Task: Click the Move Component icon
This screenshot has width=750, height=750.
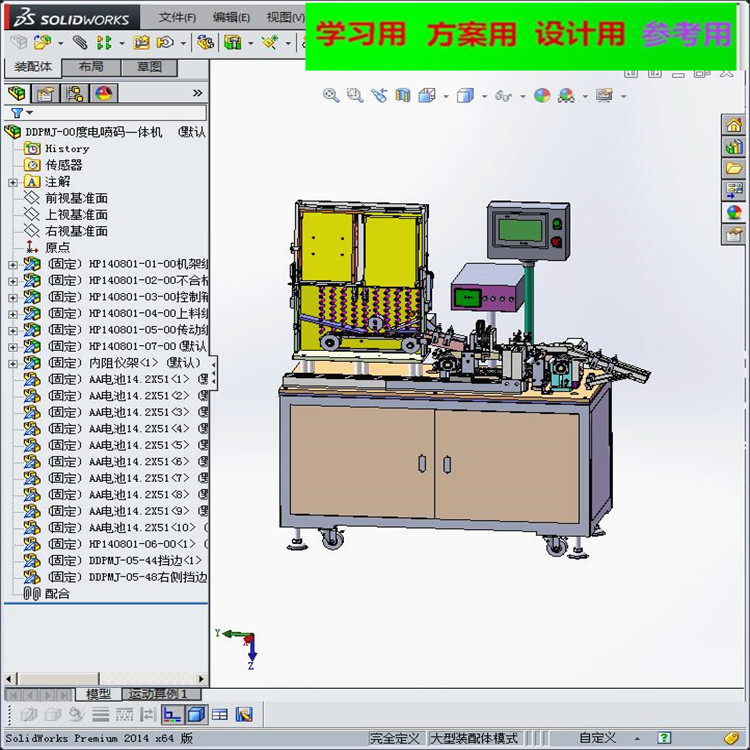Action: [165, 43]
